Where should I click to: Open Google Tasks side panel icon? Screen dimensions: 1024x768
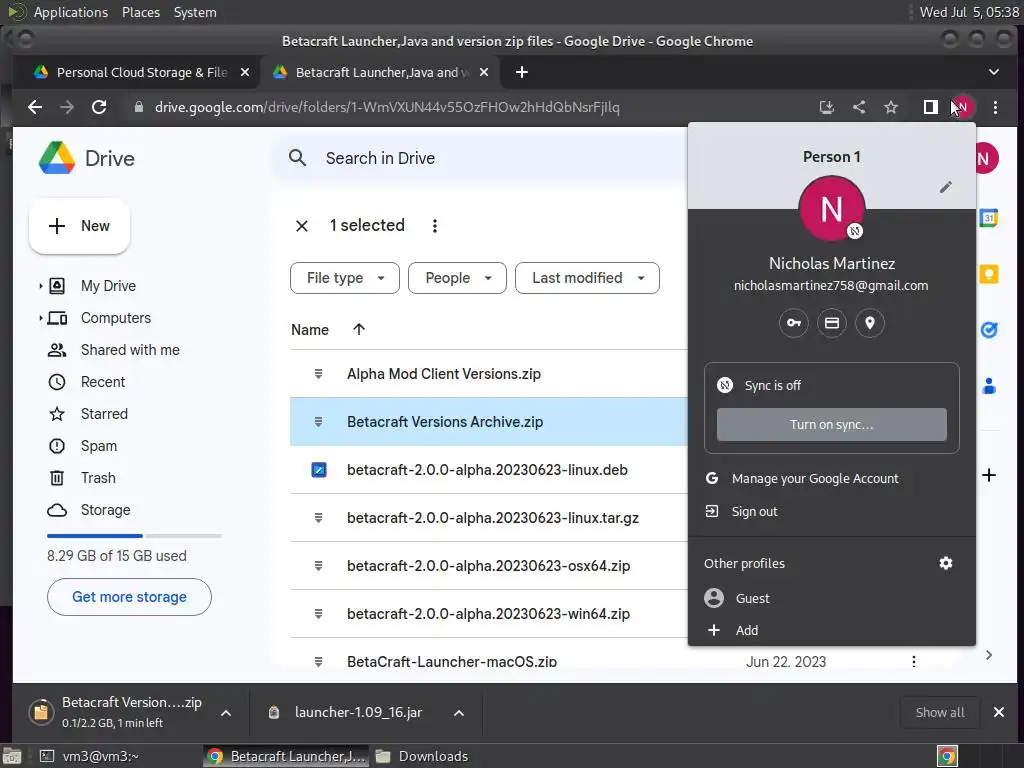(x=989, y=330)
